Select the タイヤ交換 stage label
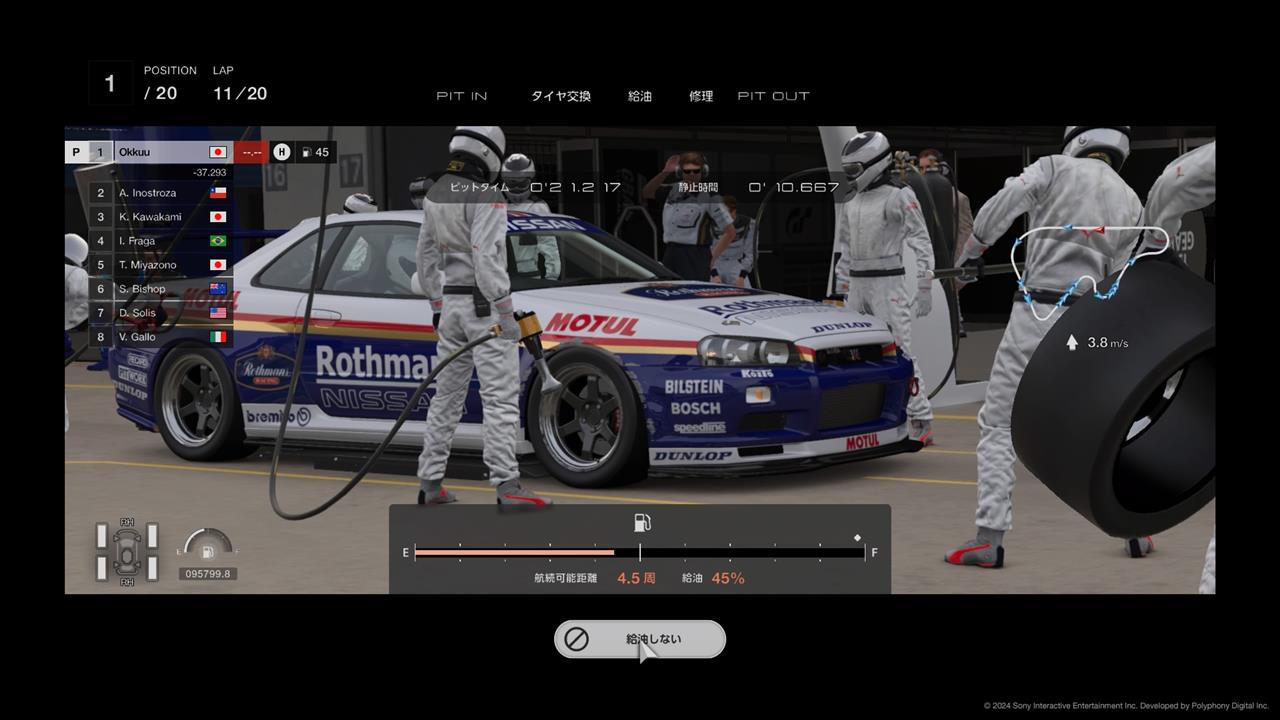This screenshot has height=720, width=1280. click(x=561, y=96)
